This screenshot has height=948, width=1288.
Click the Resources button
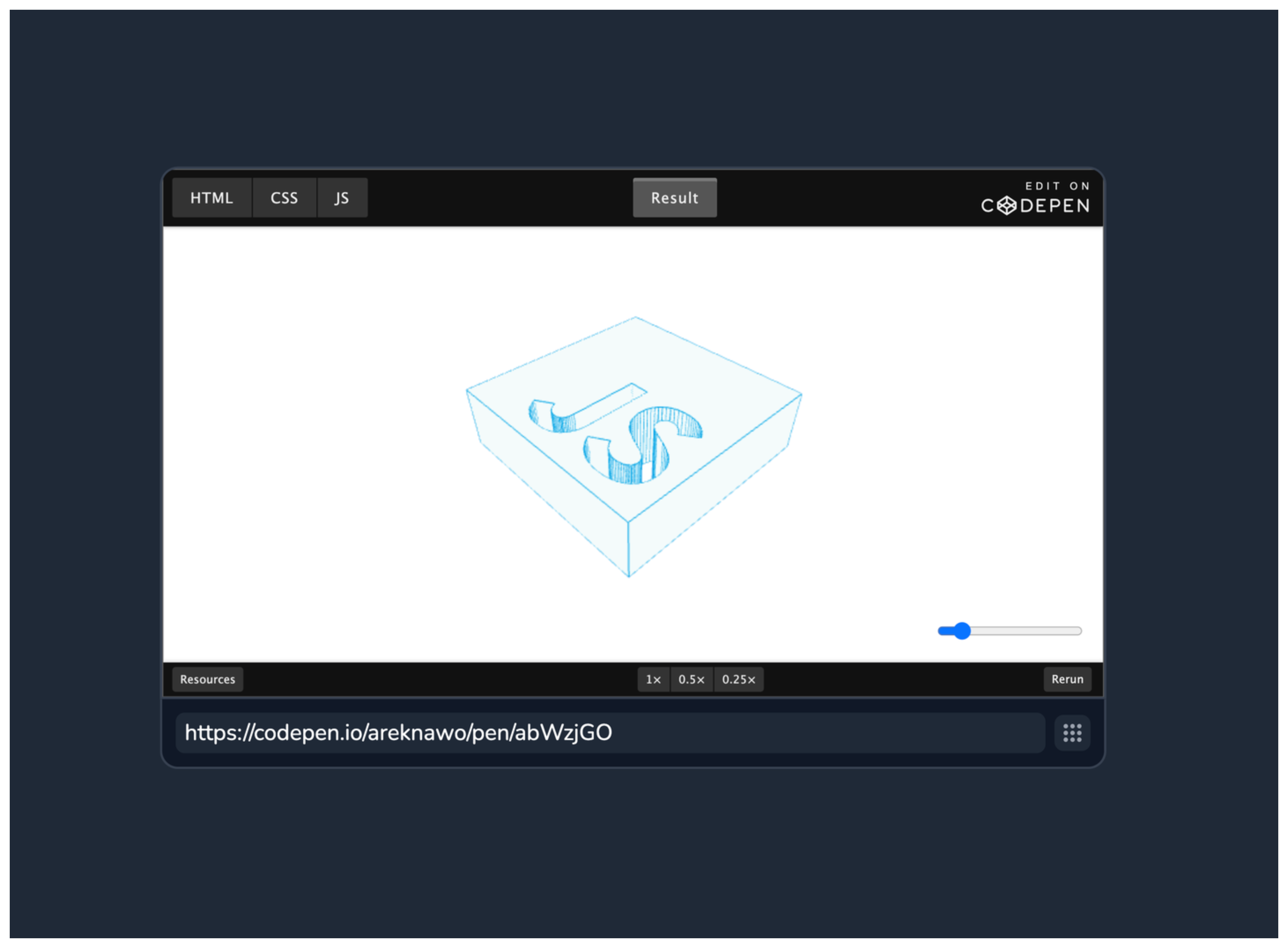point(208,679)
